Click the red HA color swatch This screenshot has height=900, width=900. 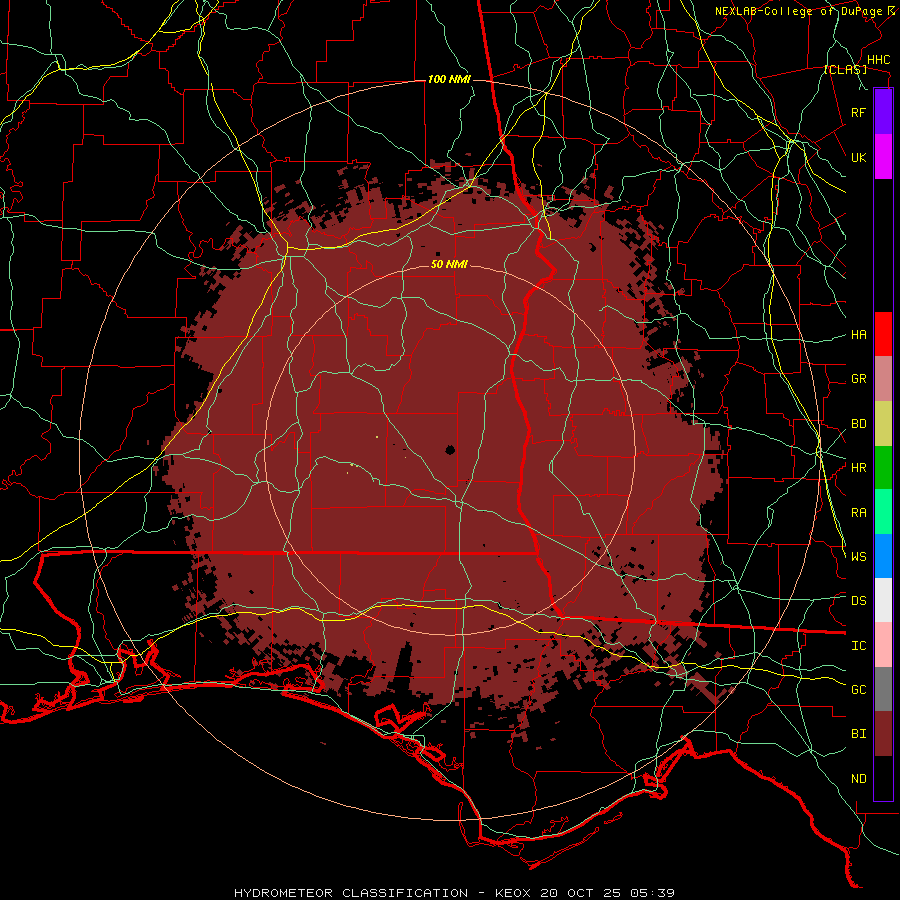[x=883, y=334]
